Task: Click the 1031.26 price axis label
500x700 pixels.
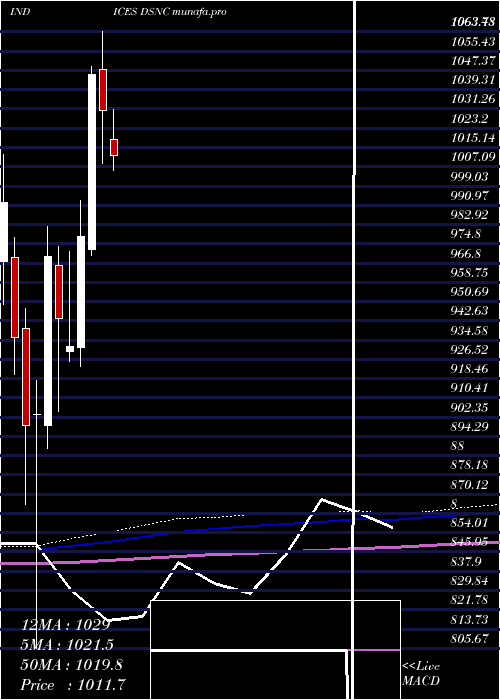Action: tap(473, 99)
